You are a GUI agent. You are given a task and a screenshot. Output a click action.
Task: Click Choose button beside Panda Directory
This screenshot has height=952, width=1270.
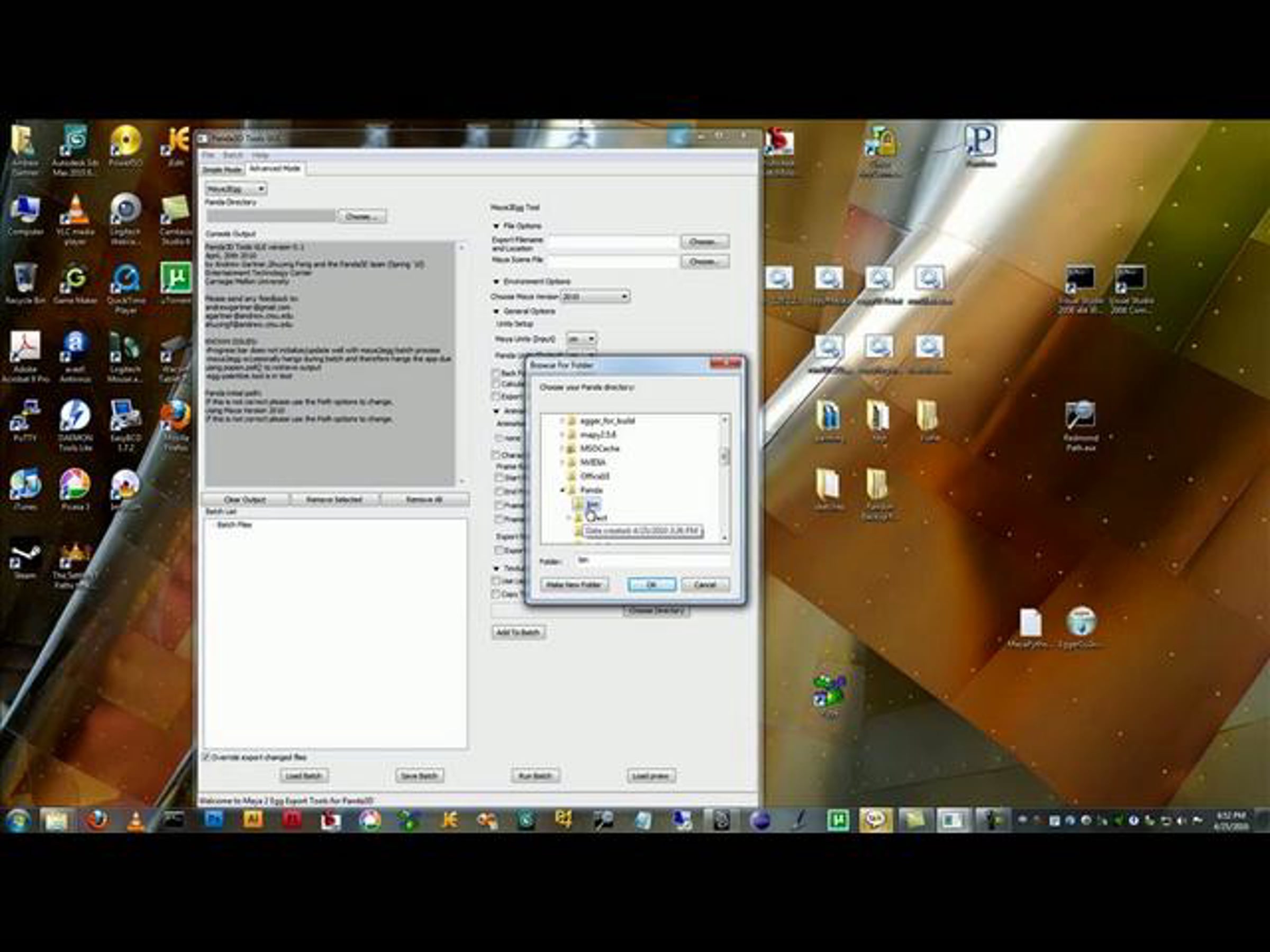(362, 216)
